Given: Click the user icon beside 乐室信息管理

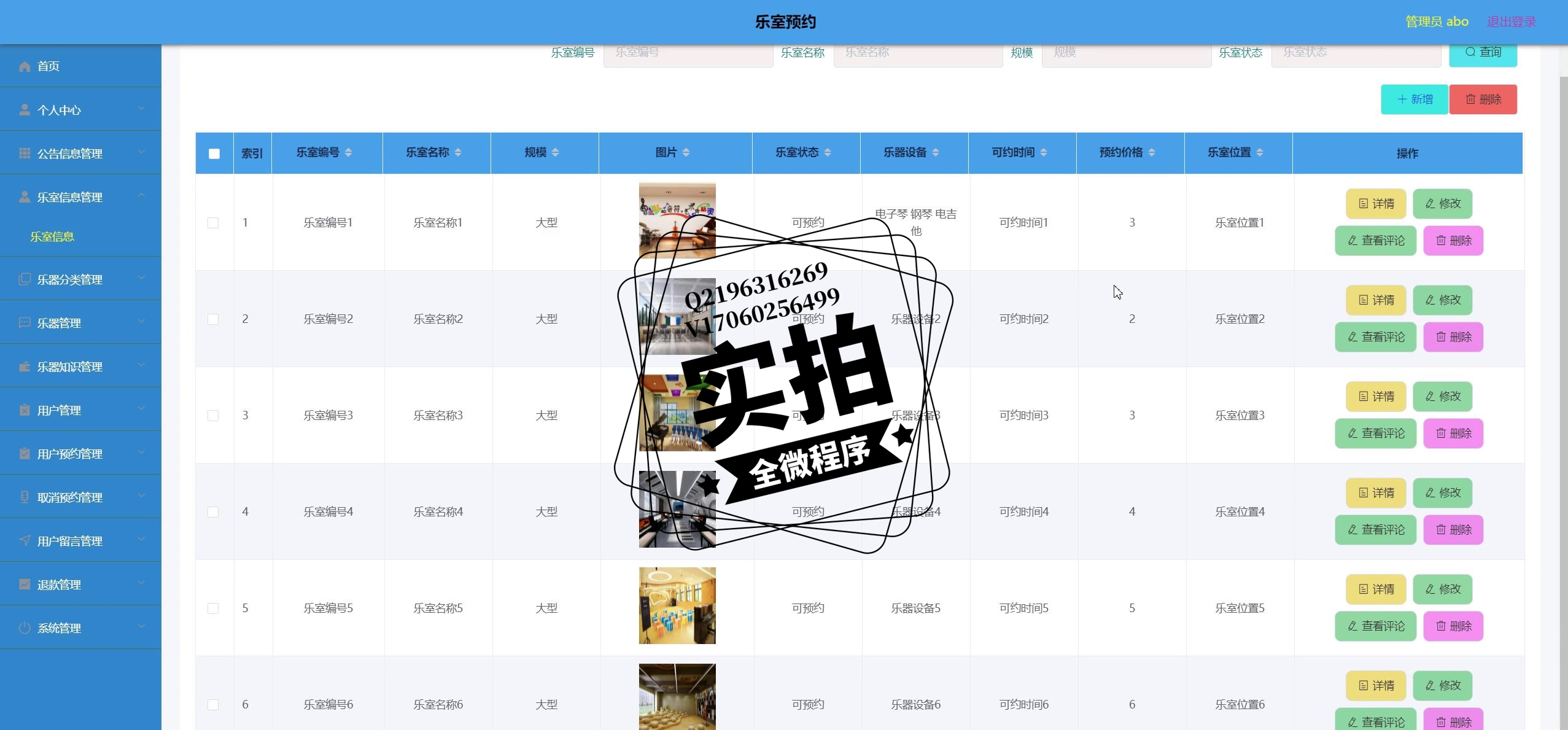Looking at the screenshot, I should click(25, 197).
